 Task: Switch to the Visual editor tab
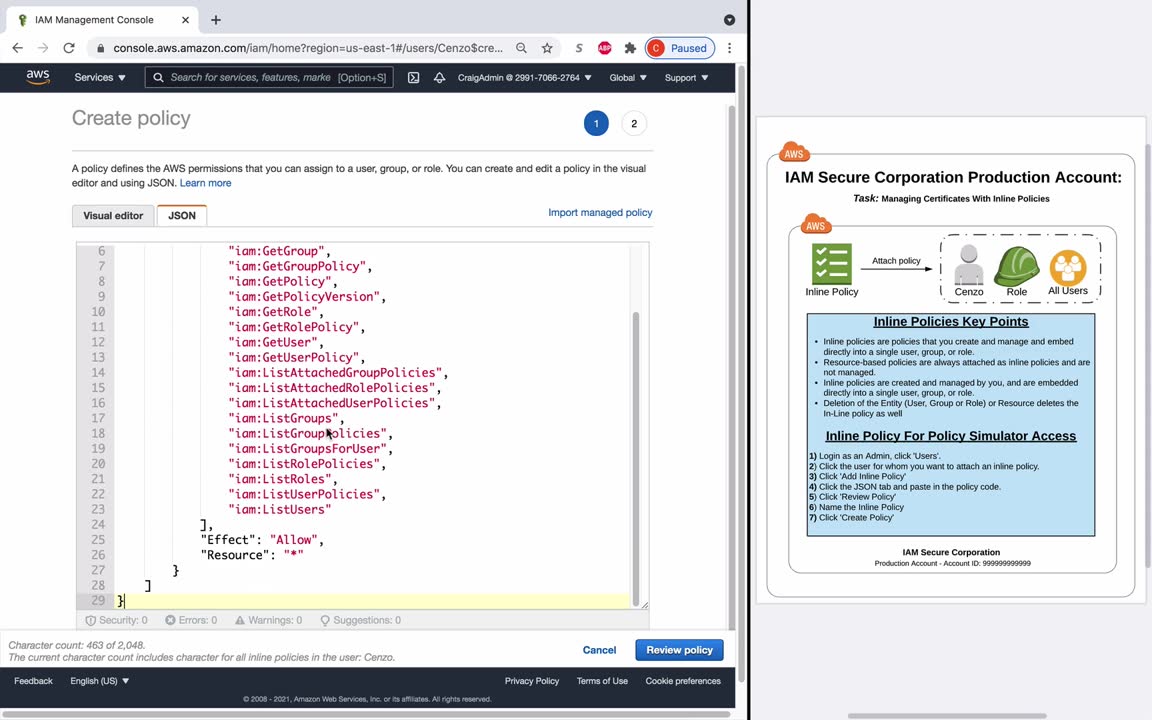tap(113, 216)
